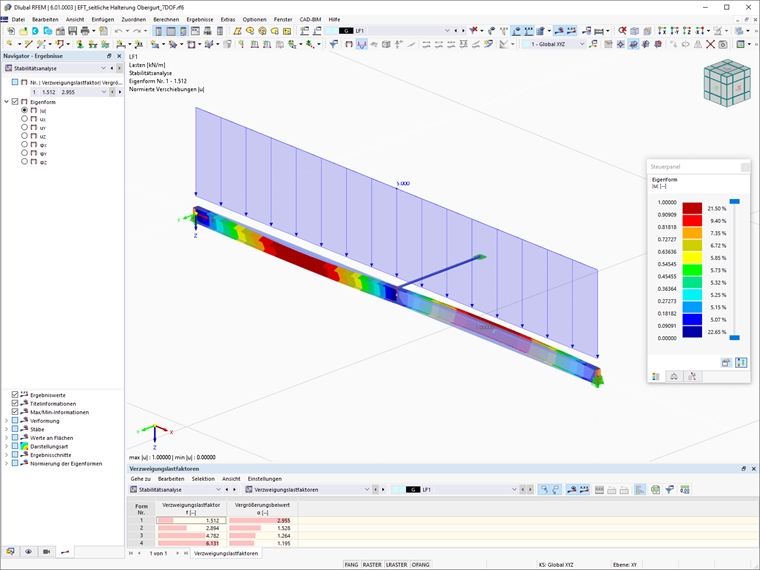Click the yellow color swatch in legend
Screen dimensions: 760x570
pos(692,257)
